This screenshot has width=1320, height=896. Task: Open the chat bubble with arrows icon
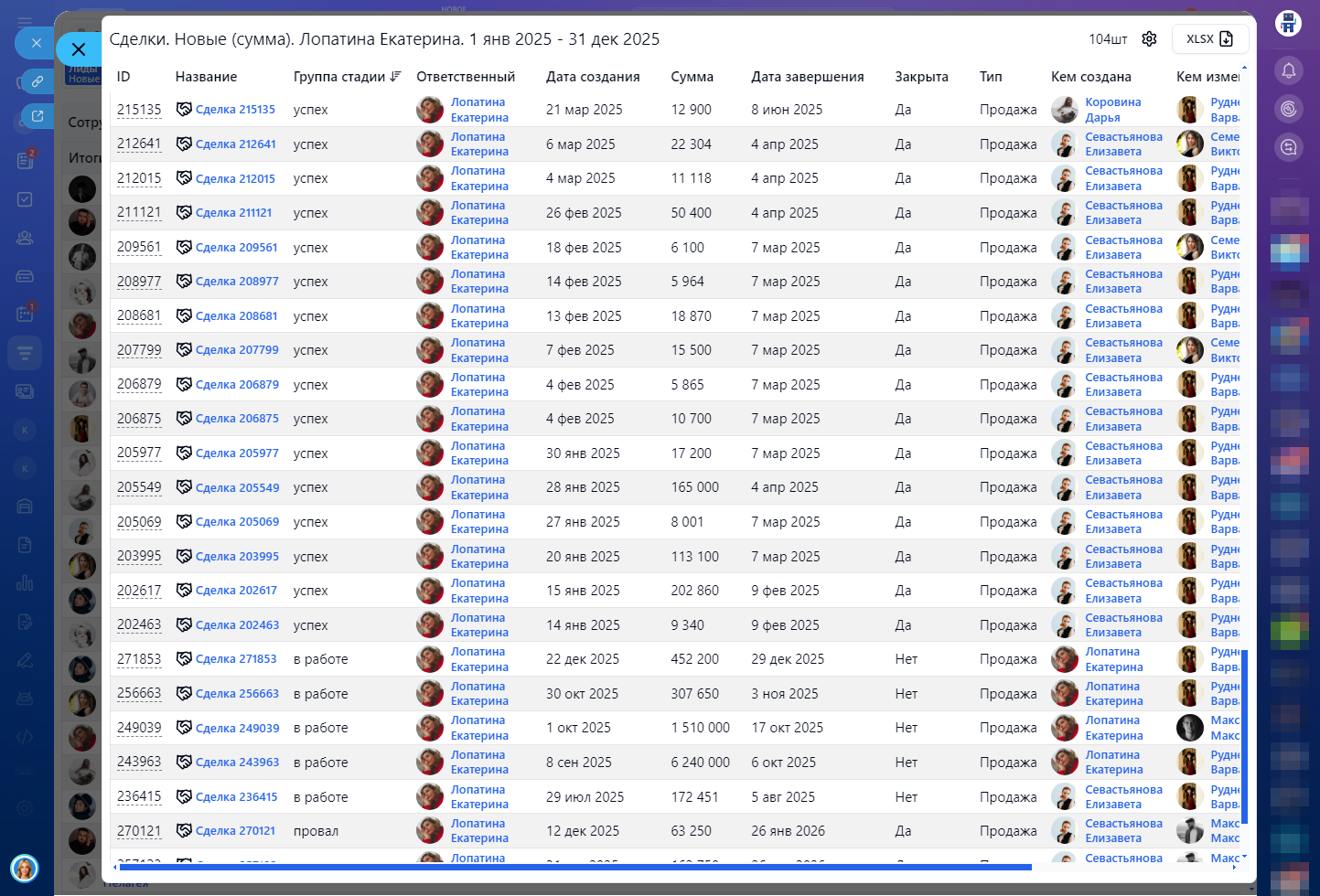[1289, 147]
